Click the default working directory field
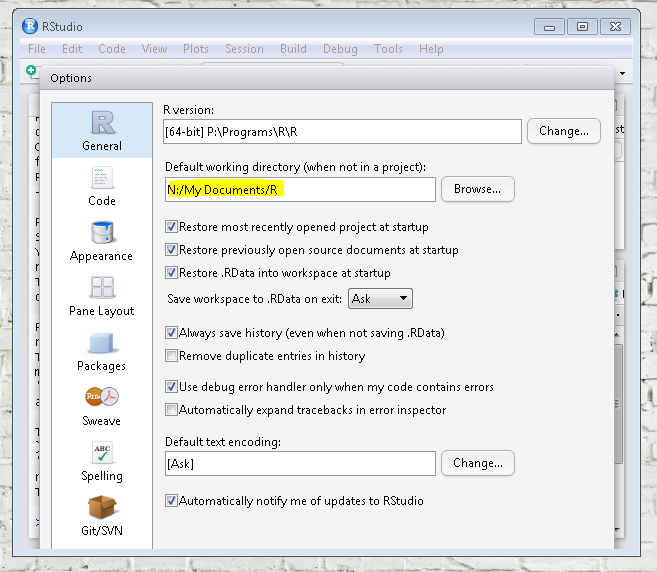This screenshot has width=657, height=572. pyautogui.click(x=300, y=189)
